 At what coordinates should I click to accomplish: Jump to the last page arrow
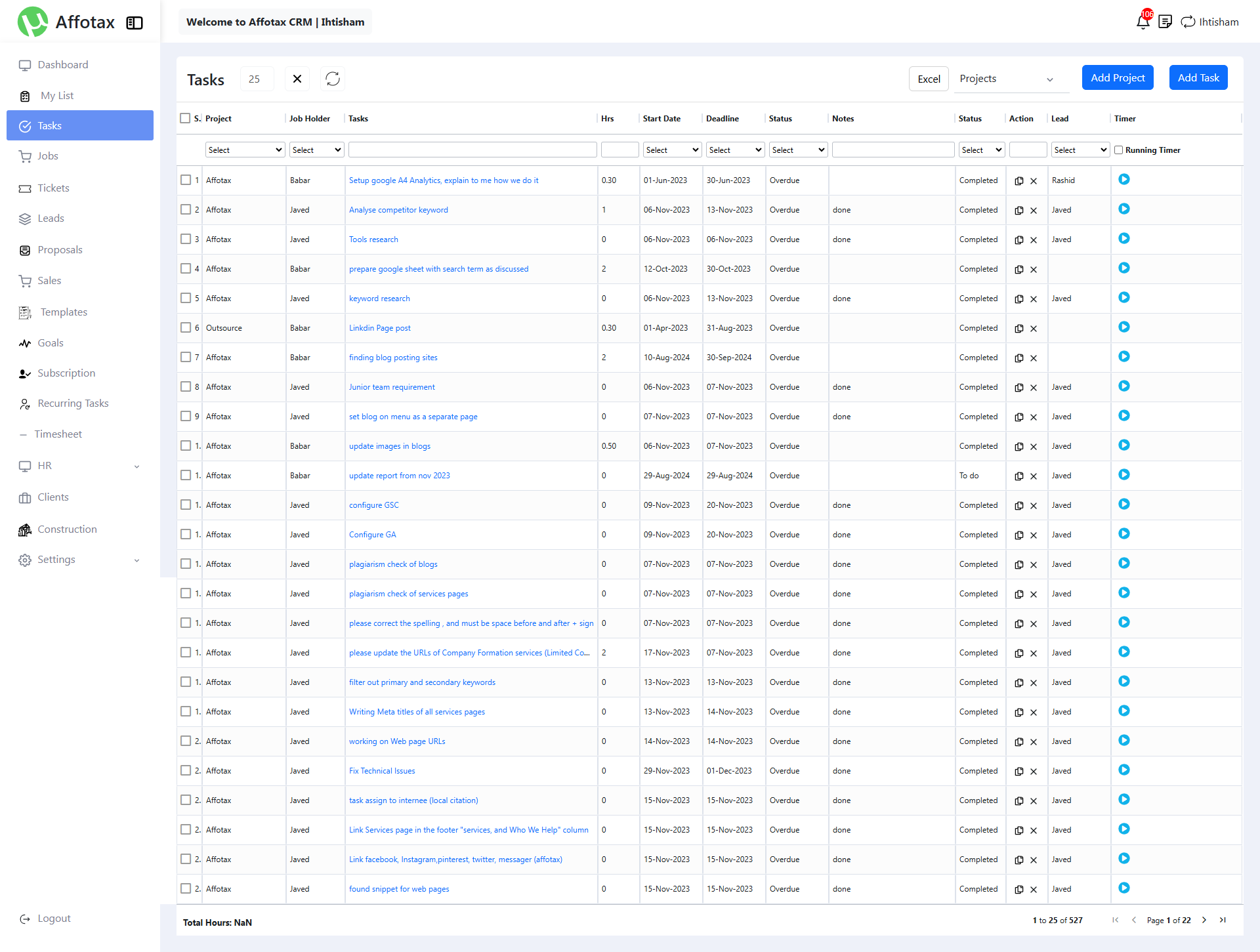tap(1223, 920)
